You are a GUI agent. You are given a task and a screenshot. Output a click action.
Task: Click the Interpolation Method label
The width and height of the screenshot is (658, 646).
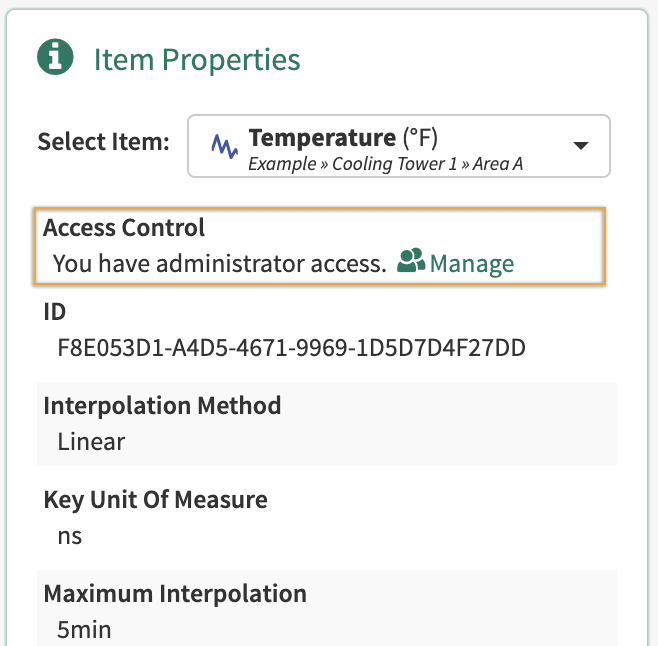[162, 406]
